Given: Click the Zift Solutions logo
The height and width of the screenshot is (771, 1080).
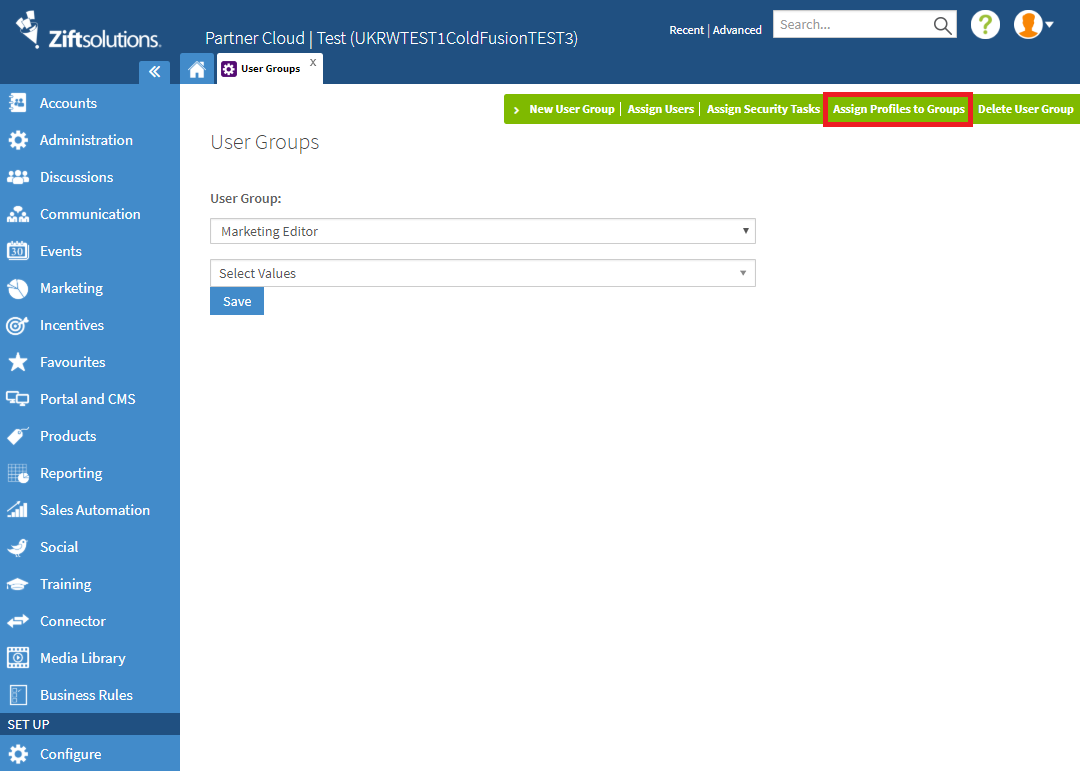Looking at the screenshot, I should pyautogui.click(x=88, y=30).
